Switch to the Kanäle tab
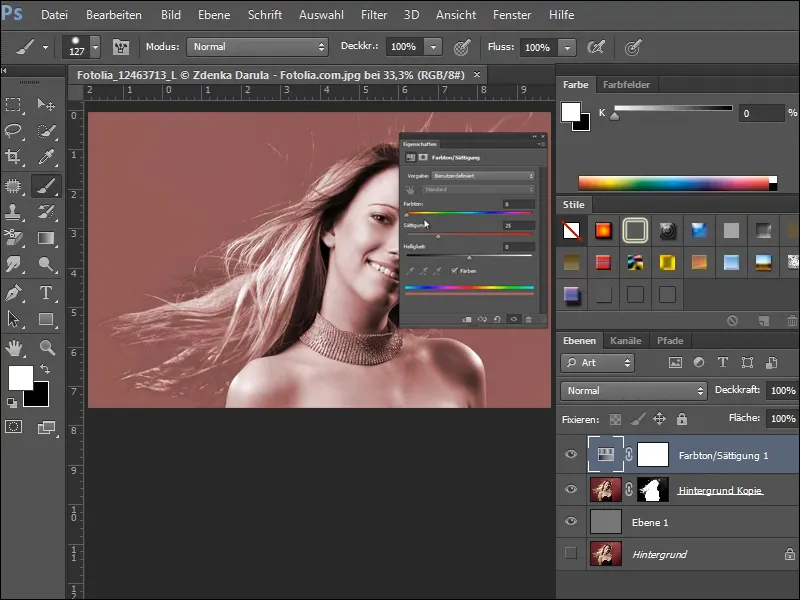This screenshot has height=600, width=800. [626, 340]
